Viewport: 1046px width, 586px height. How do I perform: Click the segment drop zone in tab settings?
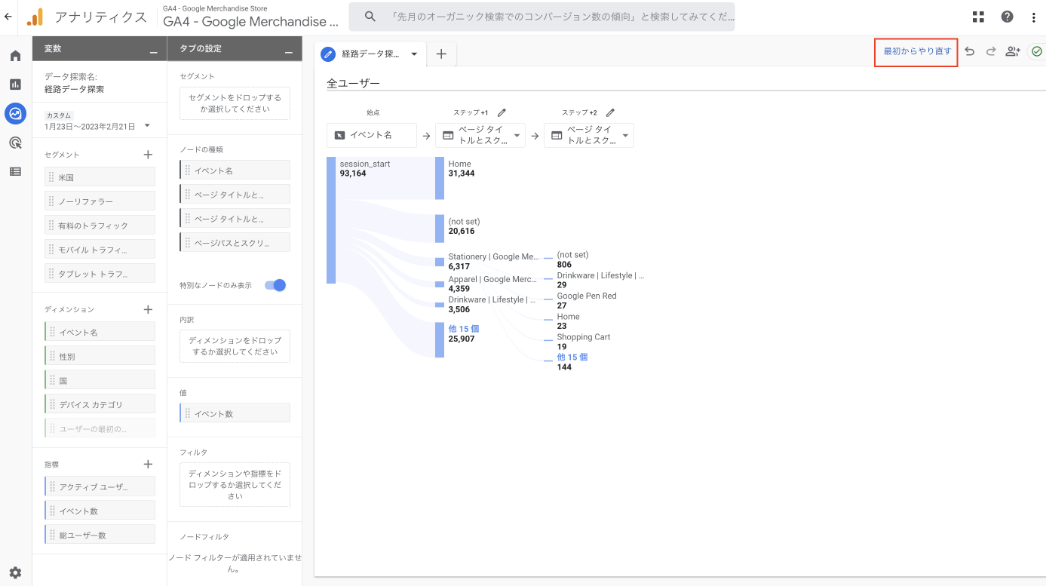[x=235, y=103]
